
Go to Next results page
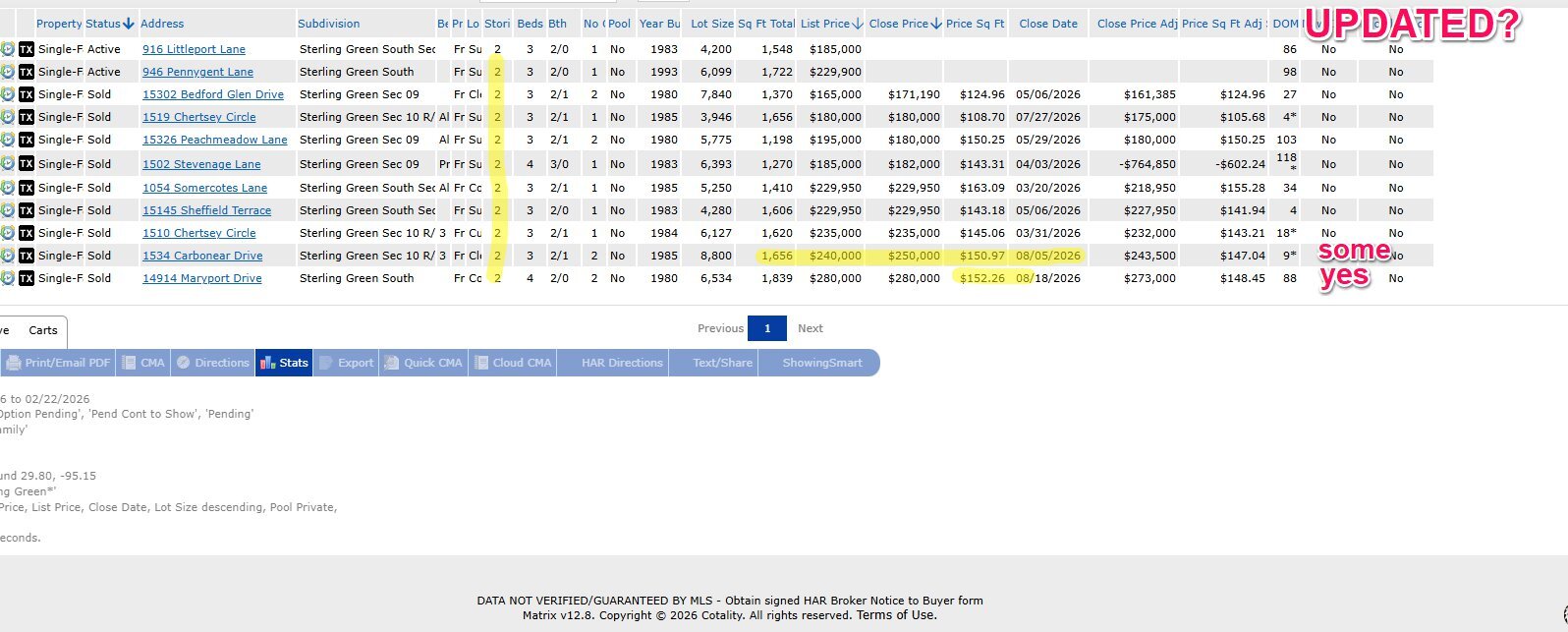coord(811,328)
